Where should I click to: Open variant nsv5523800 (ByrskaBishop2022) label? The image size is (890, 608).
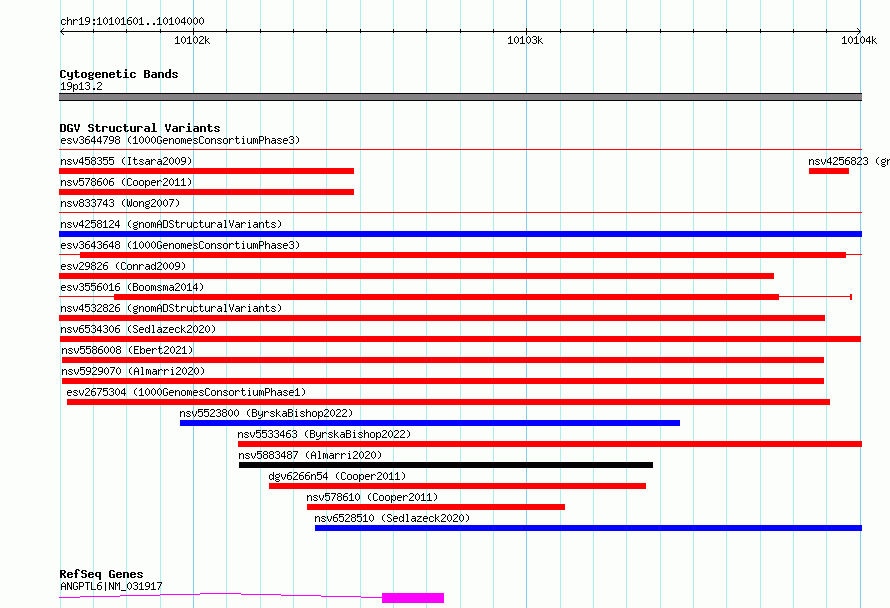266,413
